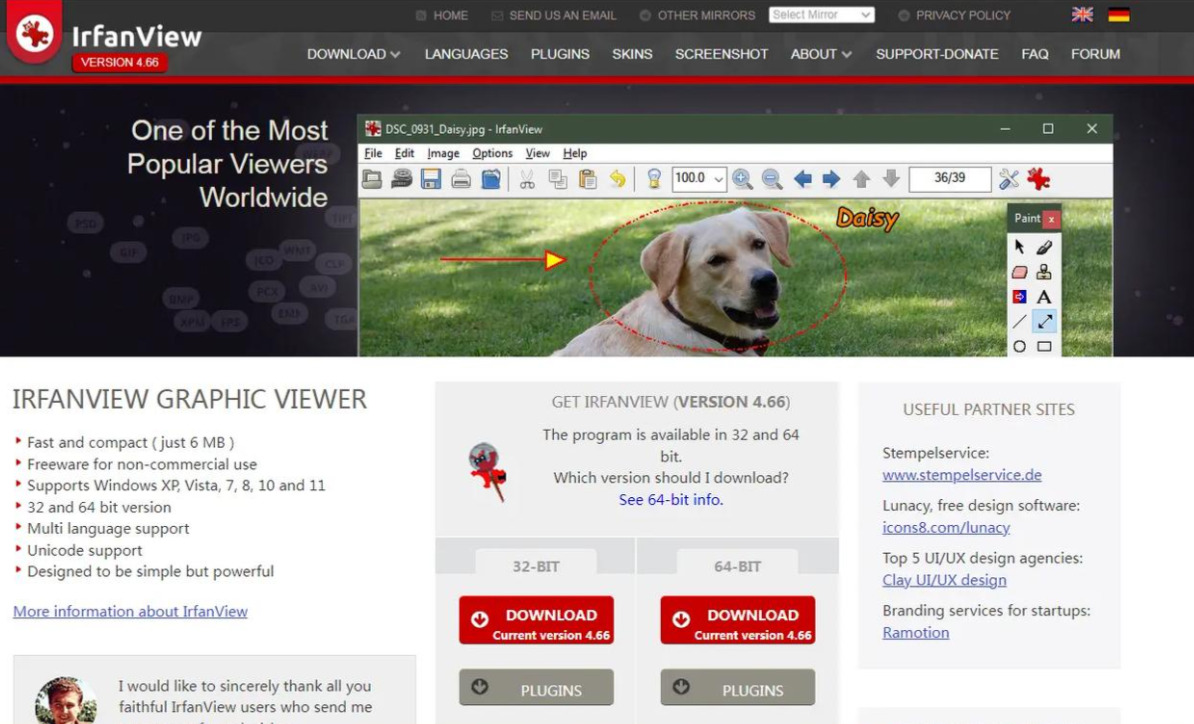Click the Slideshow film reel toolbar icon
Screen dimensions: 1194x724
[x=401, y=179]
